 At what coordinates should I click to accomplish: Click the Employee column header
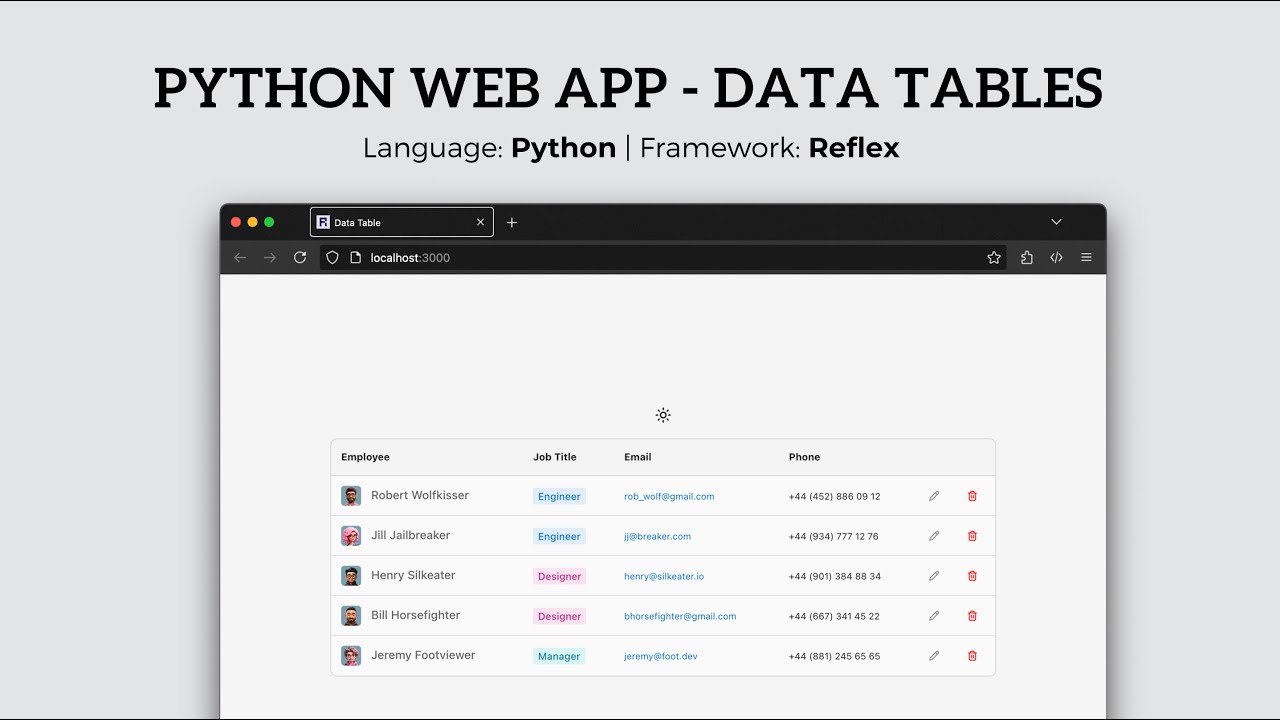point(365,457)
